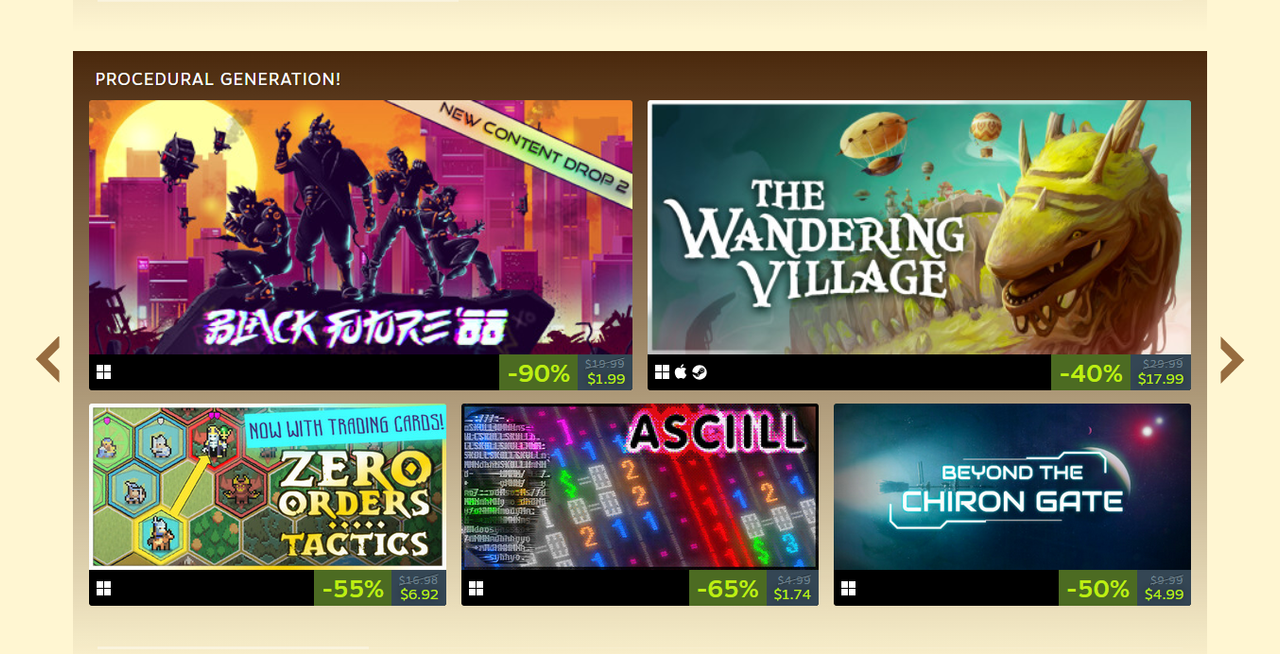The height and width of the screenshot is (654, 1280).
Task: Click Apple macOS icon under The Wandering Village
Action: (x=681, y=372)
